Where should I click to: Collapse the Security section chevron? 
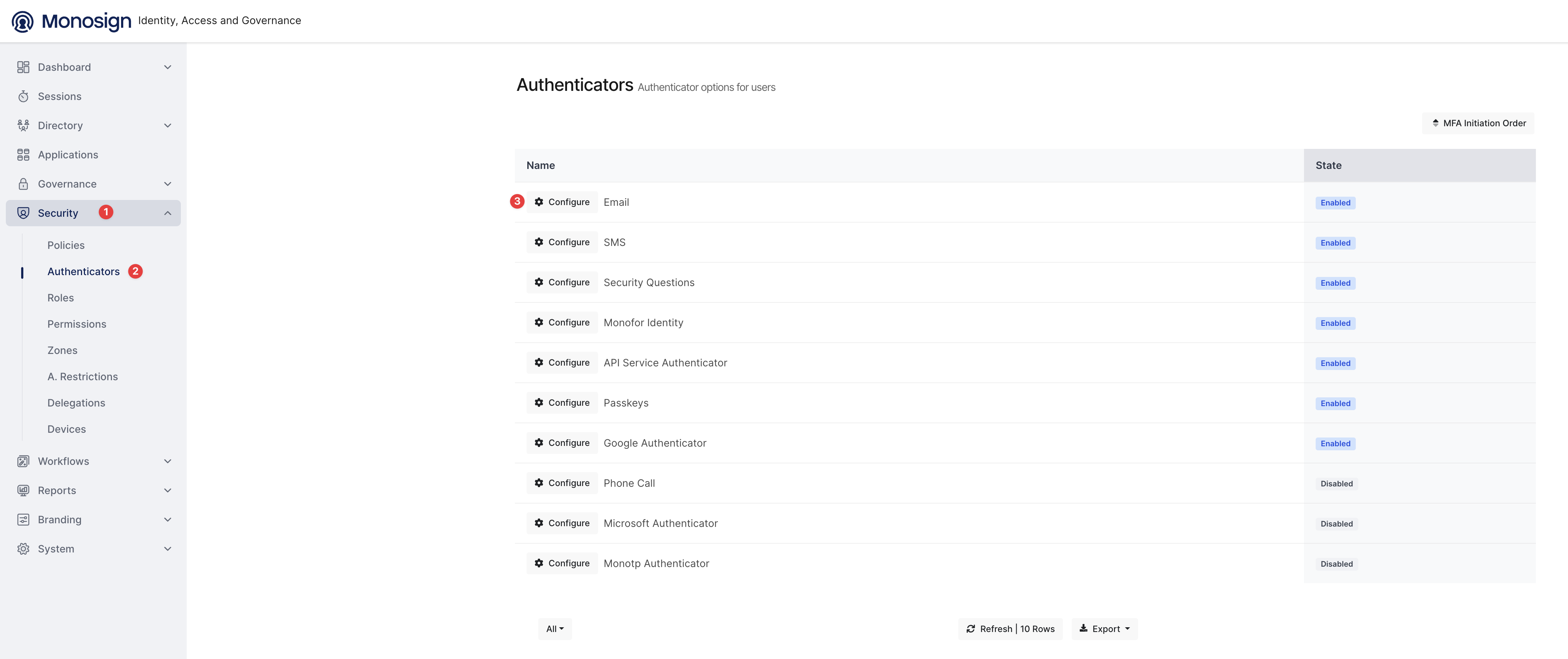(x=167, y=213)
